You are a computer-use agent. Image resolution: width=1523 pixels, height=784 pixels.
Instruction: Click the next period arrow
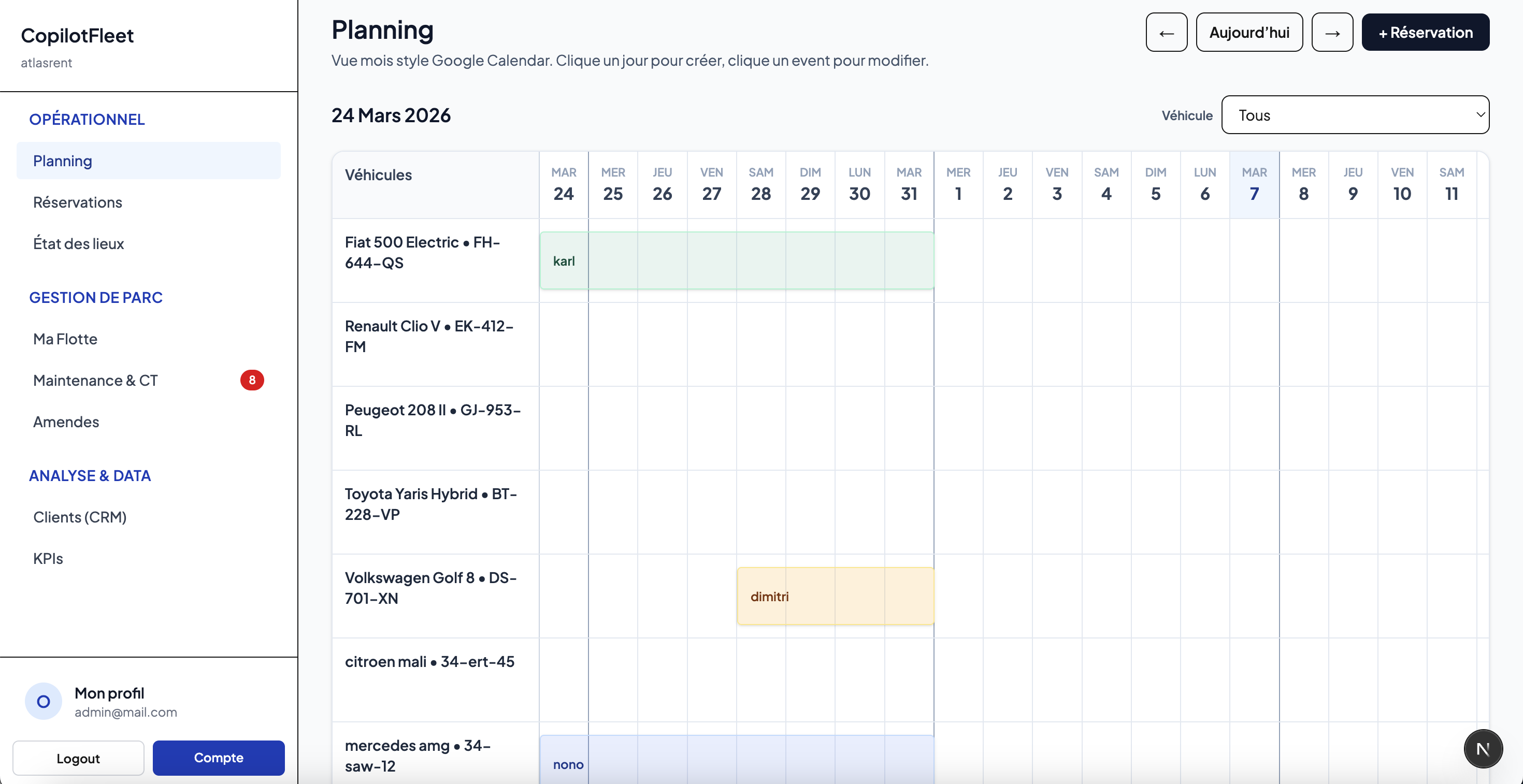(1332, 32)
